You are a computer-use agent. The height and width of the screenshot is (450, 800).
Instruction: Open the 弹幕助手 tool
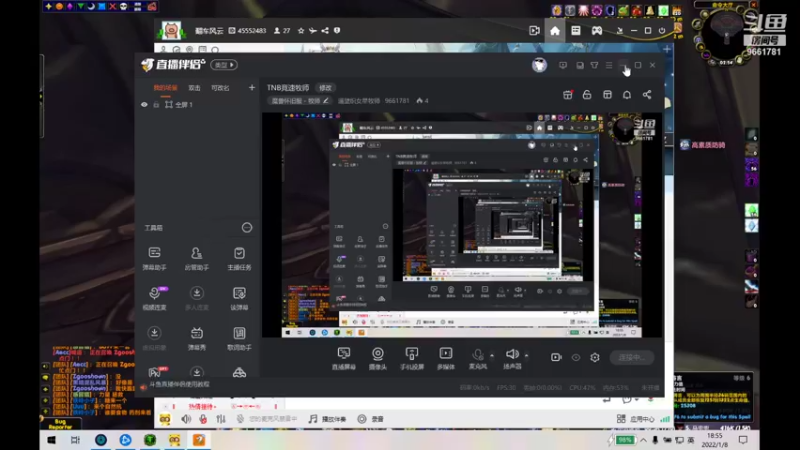point(154,258)
